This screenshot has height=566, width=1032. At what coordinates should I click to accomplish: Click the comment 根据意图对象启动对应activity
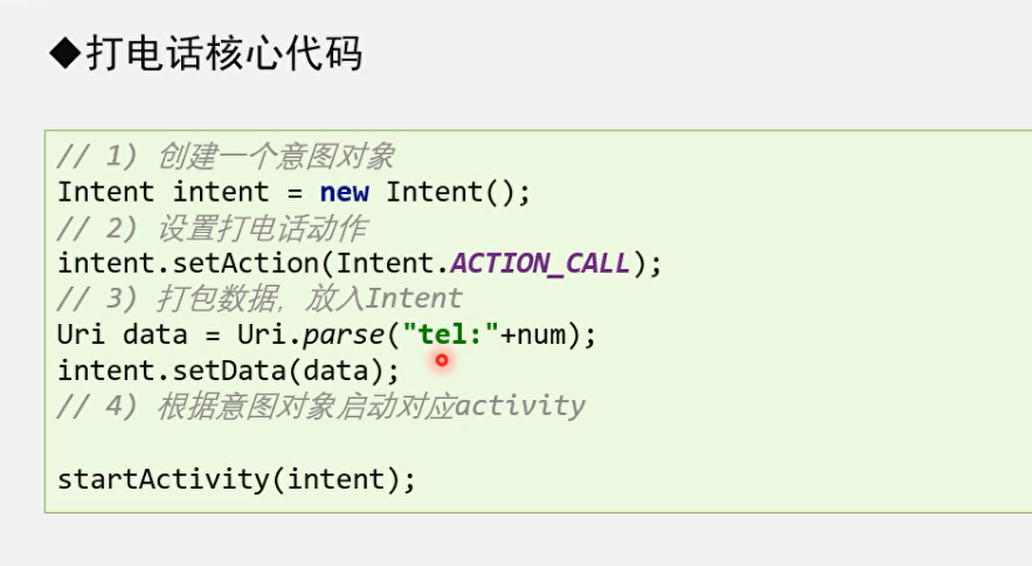tap(371, 406)
